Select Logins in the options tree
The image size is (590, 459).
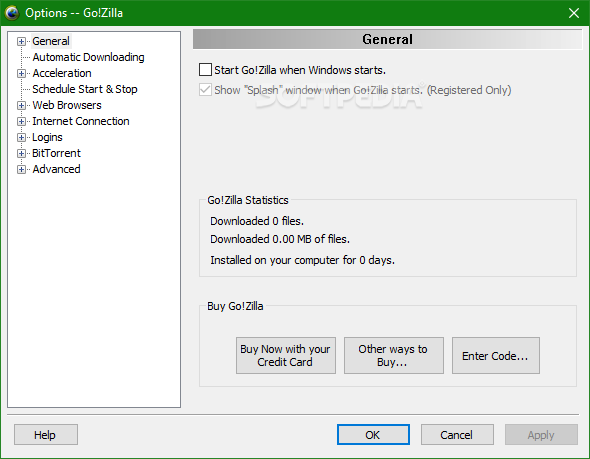click(x=47, y=137)
